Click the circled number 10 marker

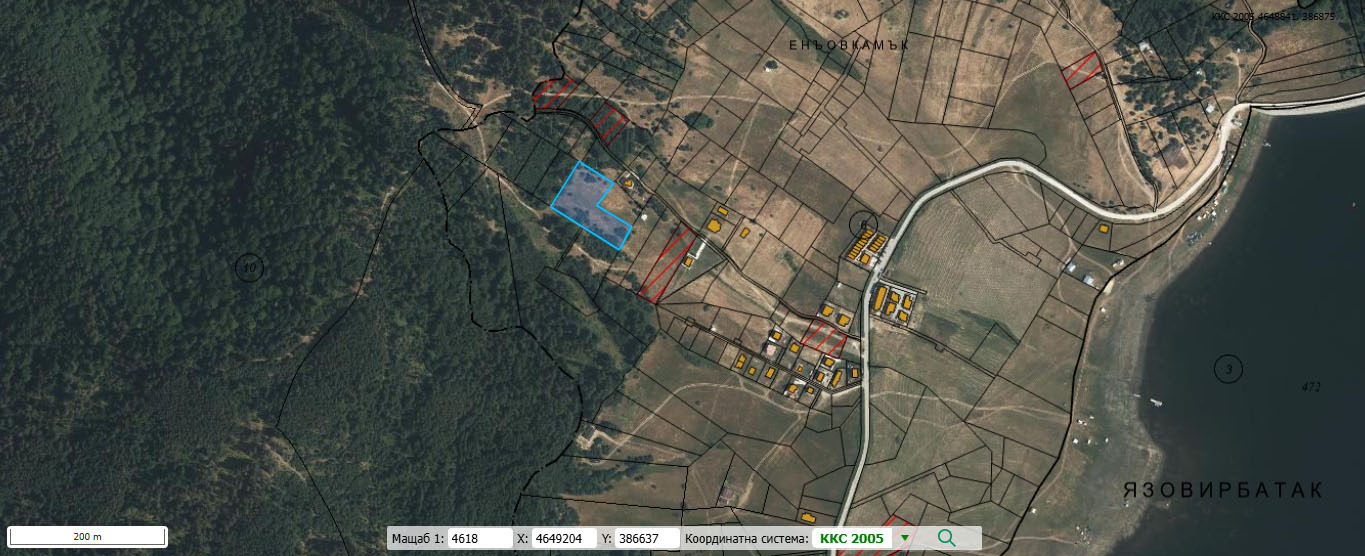(x=249, y=267)
